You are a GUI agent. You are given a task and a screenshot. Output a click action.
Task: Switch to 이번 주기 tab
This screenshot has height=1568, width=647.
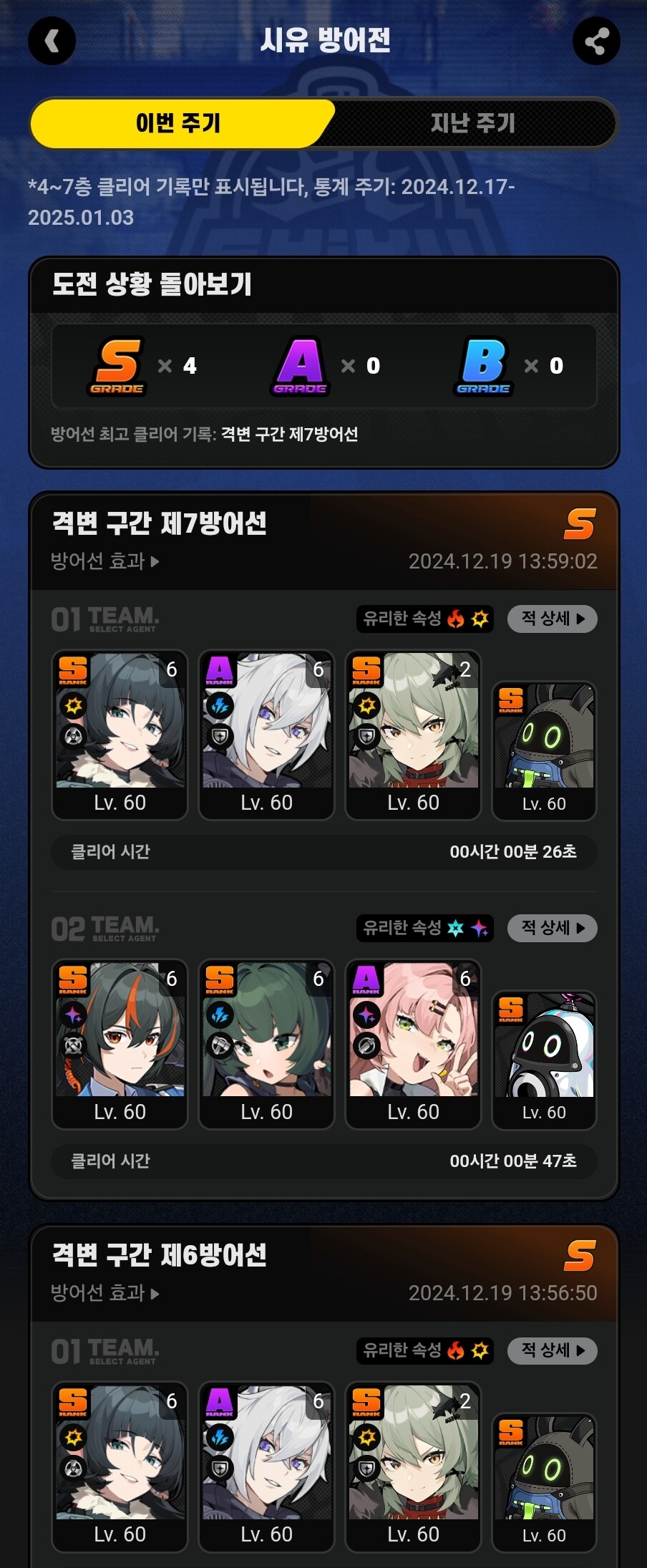tap(178, 123)
